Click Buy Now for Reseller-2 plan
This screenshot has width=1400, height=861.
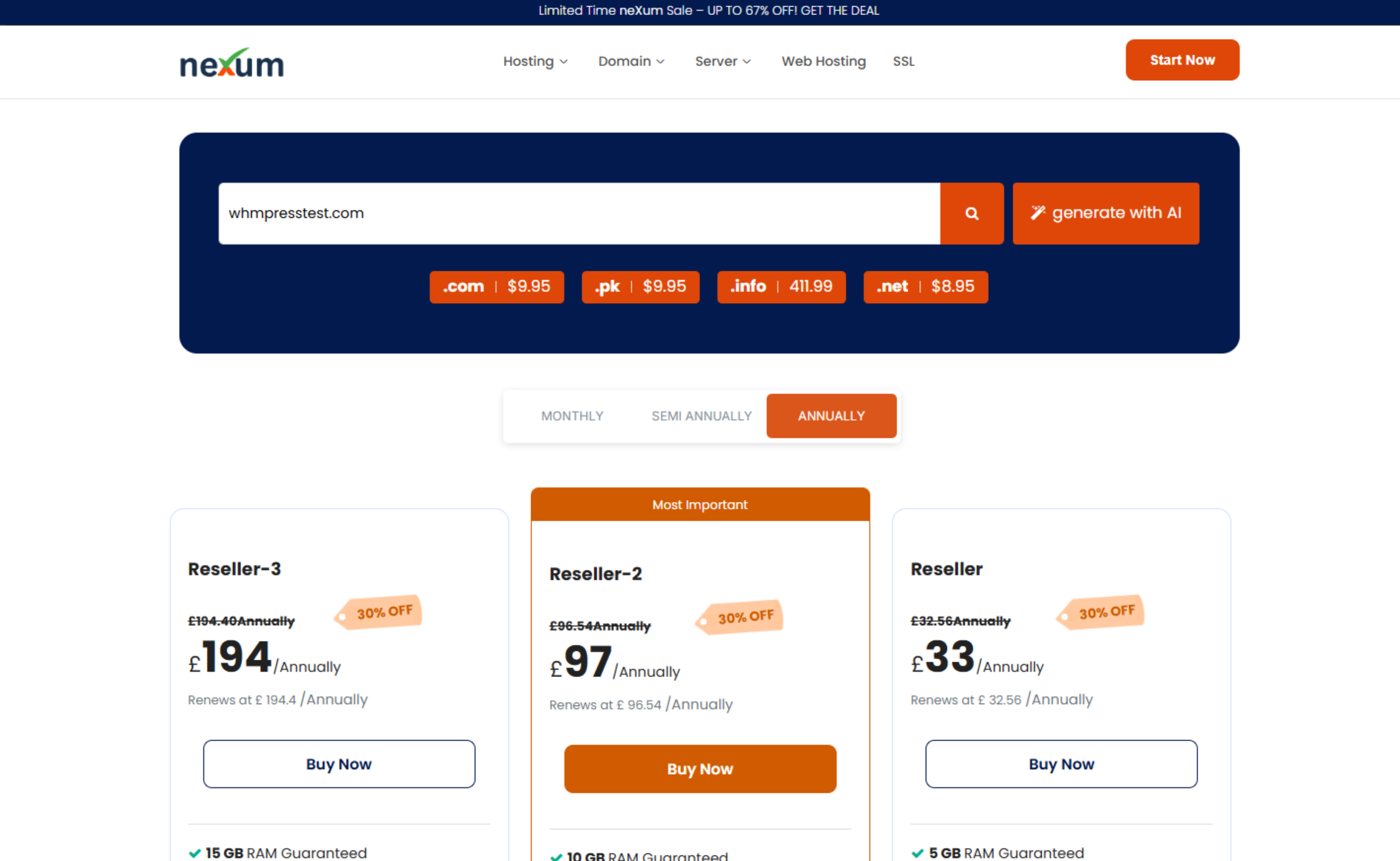coord(699,768)
